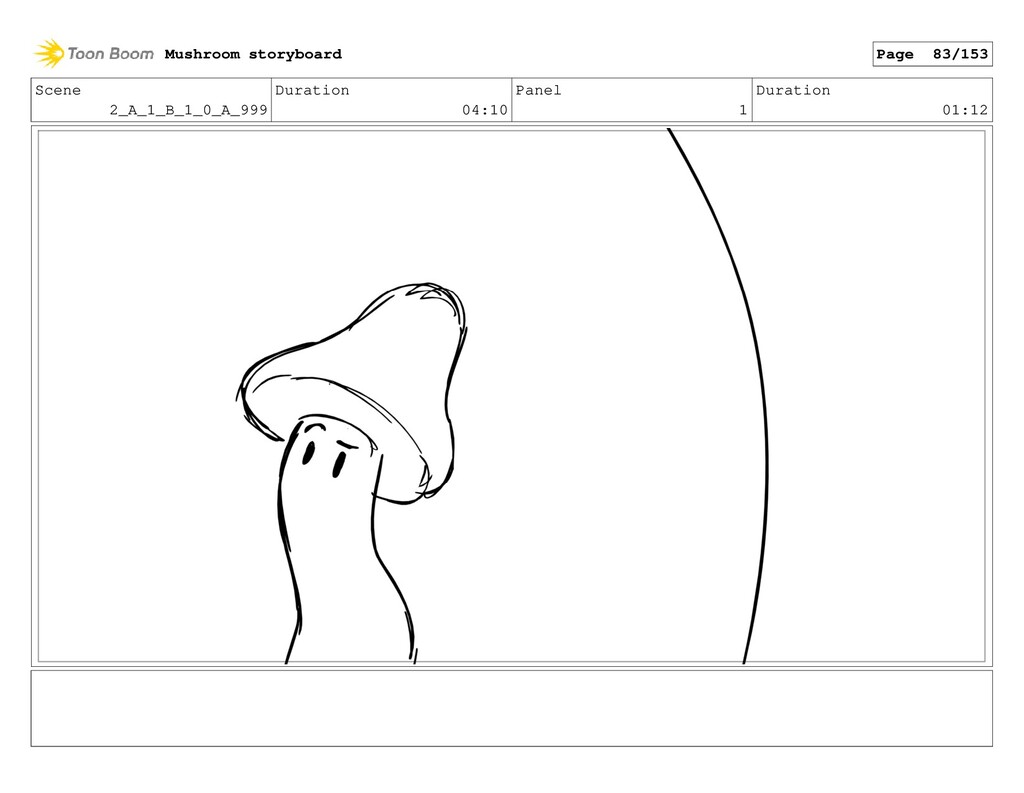Screen dimensions: 1024x793
Task: Select scene name '2_A_1_B_1_0_A_999'
Action: 188,110
